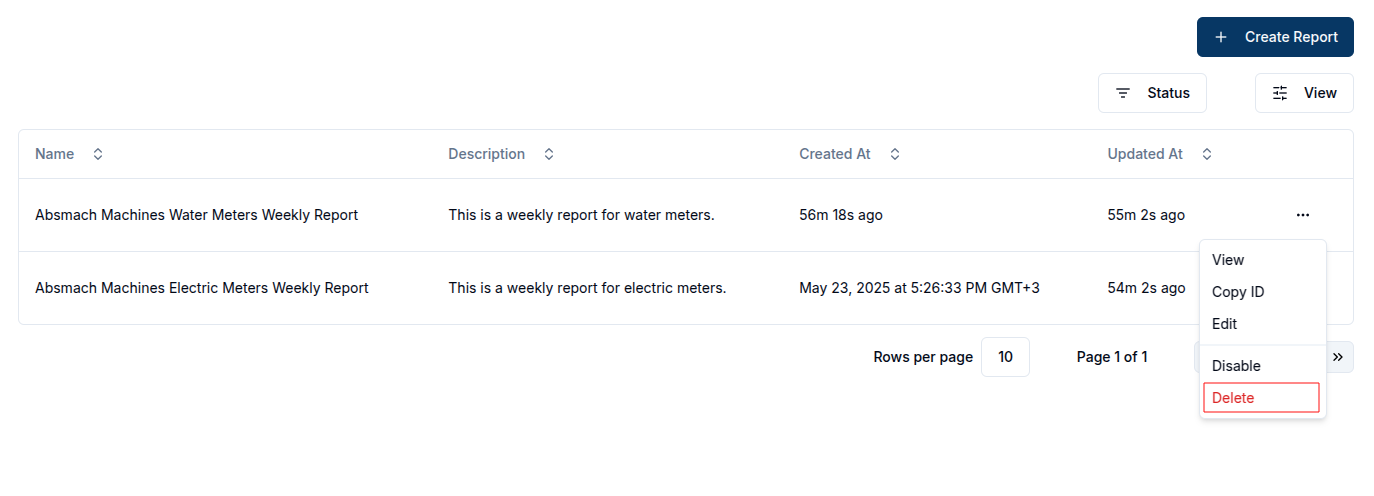Choose Disable in the row actions menu
Screen dimensions: 1374x496
tap(1236, 366)
